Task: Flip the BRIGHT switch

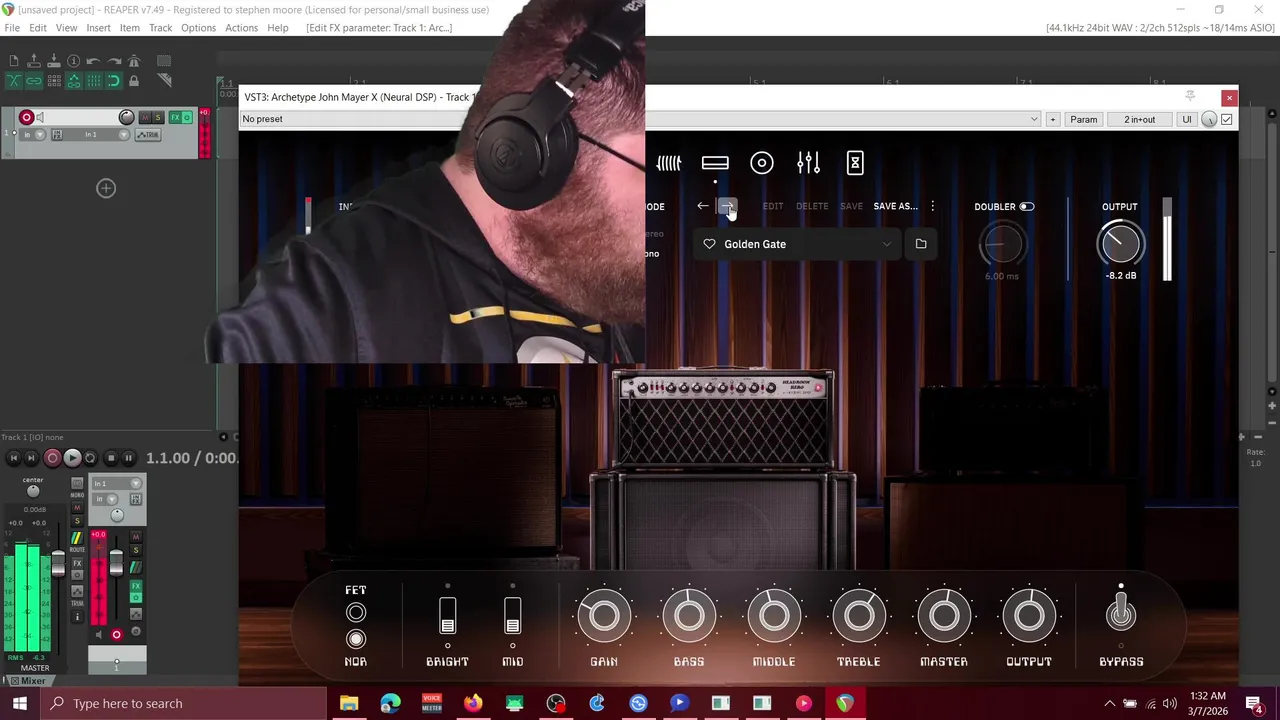Action: [x=448, y=616]
